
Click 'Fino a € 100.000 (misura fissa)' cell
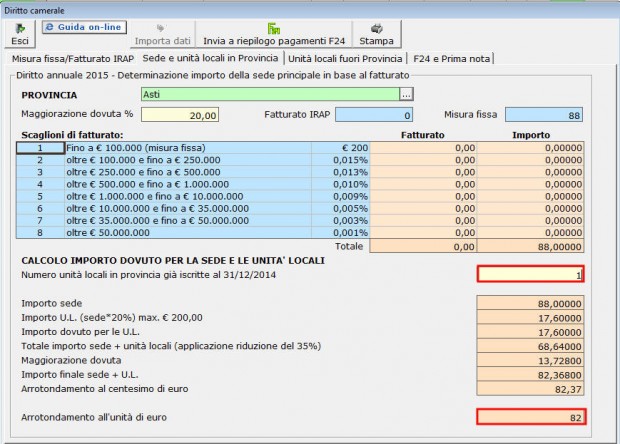(x=188, y=148)
